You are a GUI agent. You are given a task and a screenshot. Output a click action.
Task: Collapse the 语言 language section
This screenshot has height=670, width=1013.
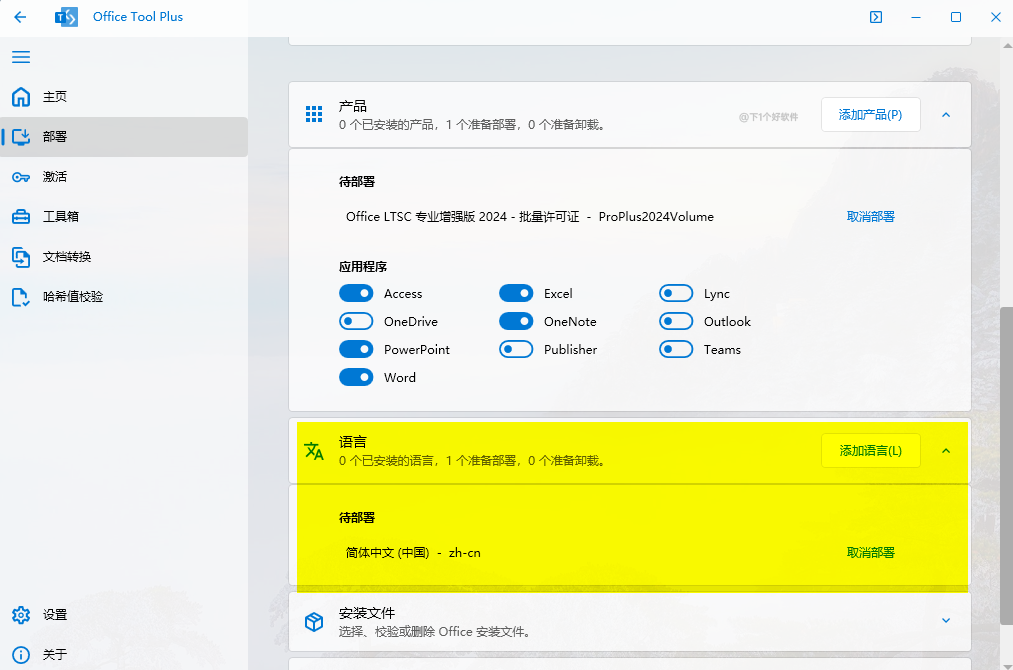[x=946, y=451]
